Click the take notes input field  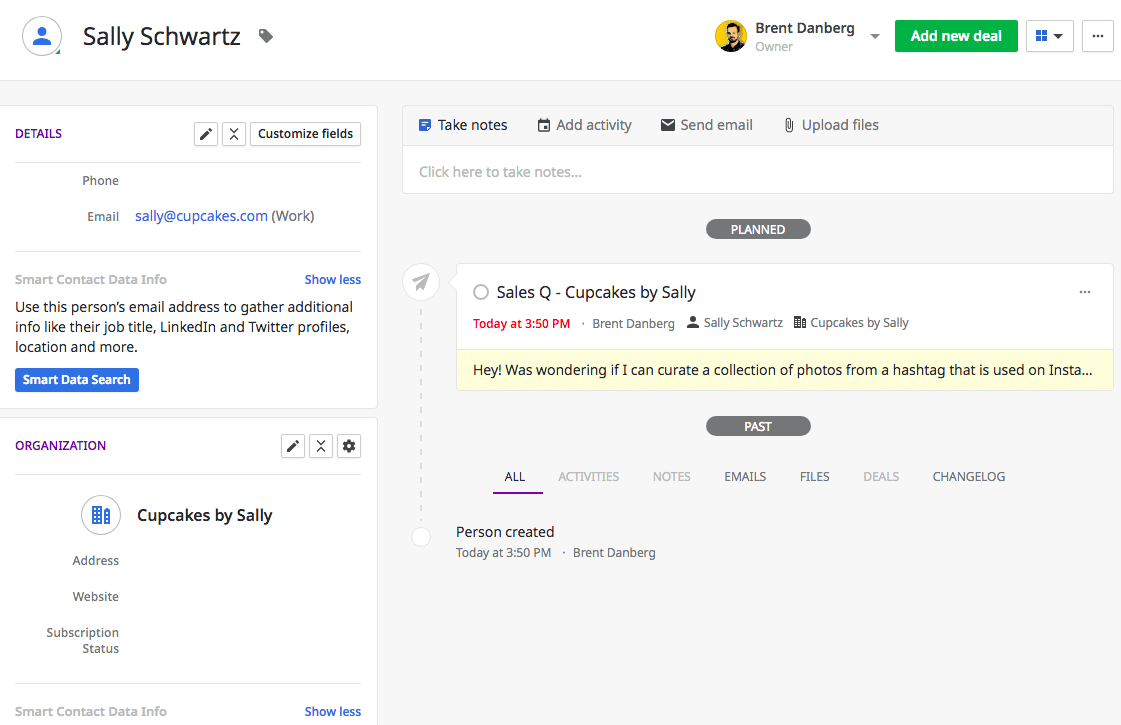757,172
